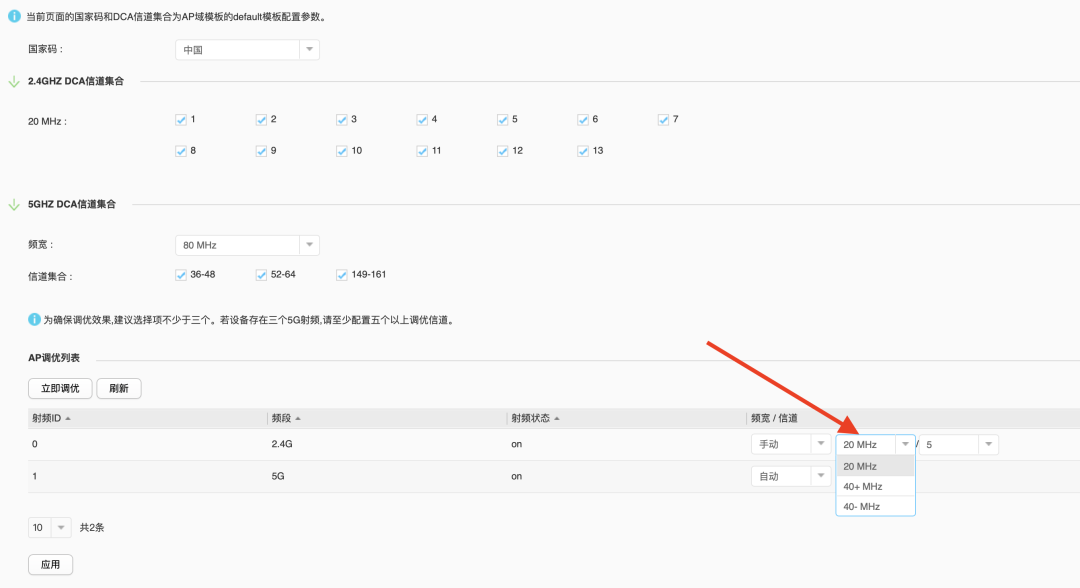The height and width of the screenshot is (588, 1080).
Task: Sort by 射频状态 column arrow
Action: [557, 419]
